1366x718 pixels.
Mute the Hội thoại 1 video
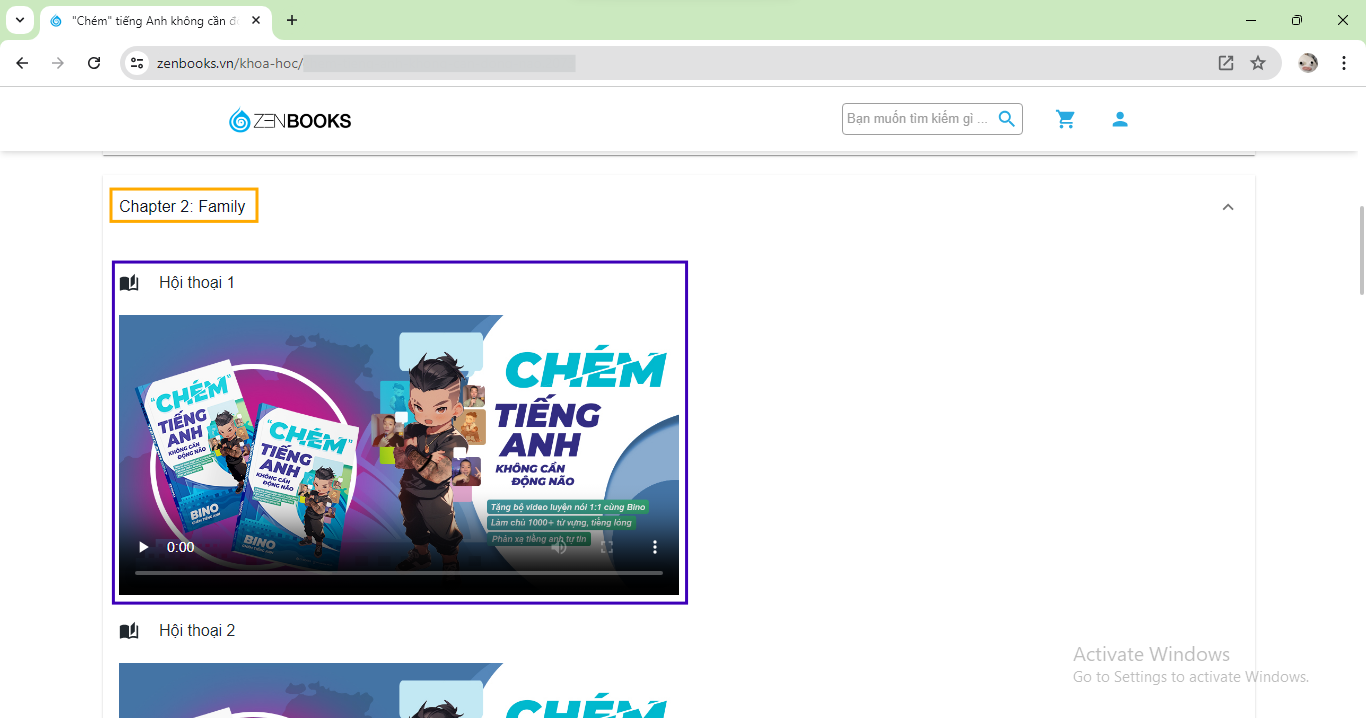[559, 547]
